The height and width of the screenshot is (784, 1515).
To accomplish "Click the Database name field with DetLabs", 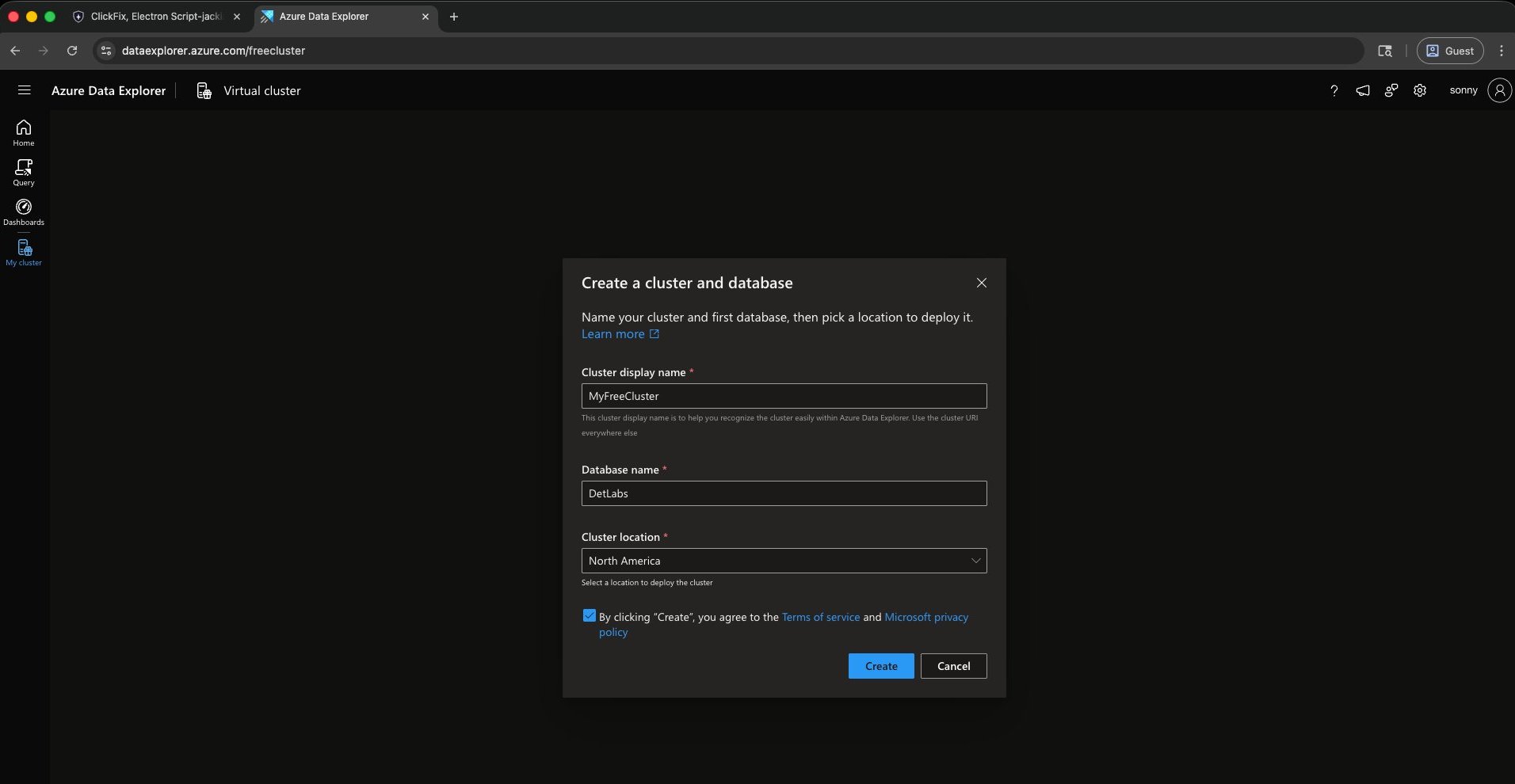I will [784, 493].
